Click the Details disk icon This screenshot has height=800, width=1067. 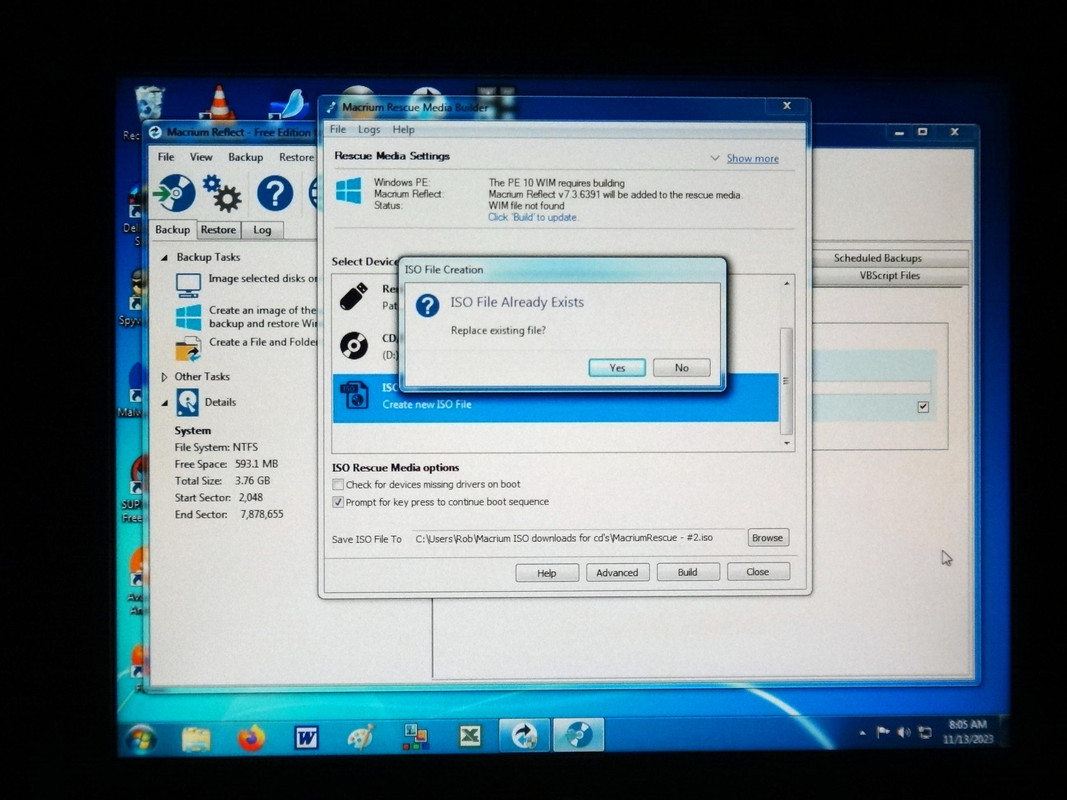(x=187, y=402)
